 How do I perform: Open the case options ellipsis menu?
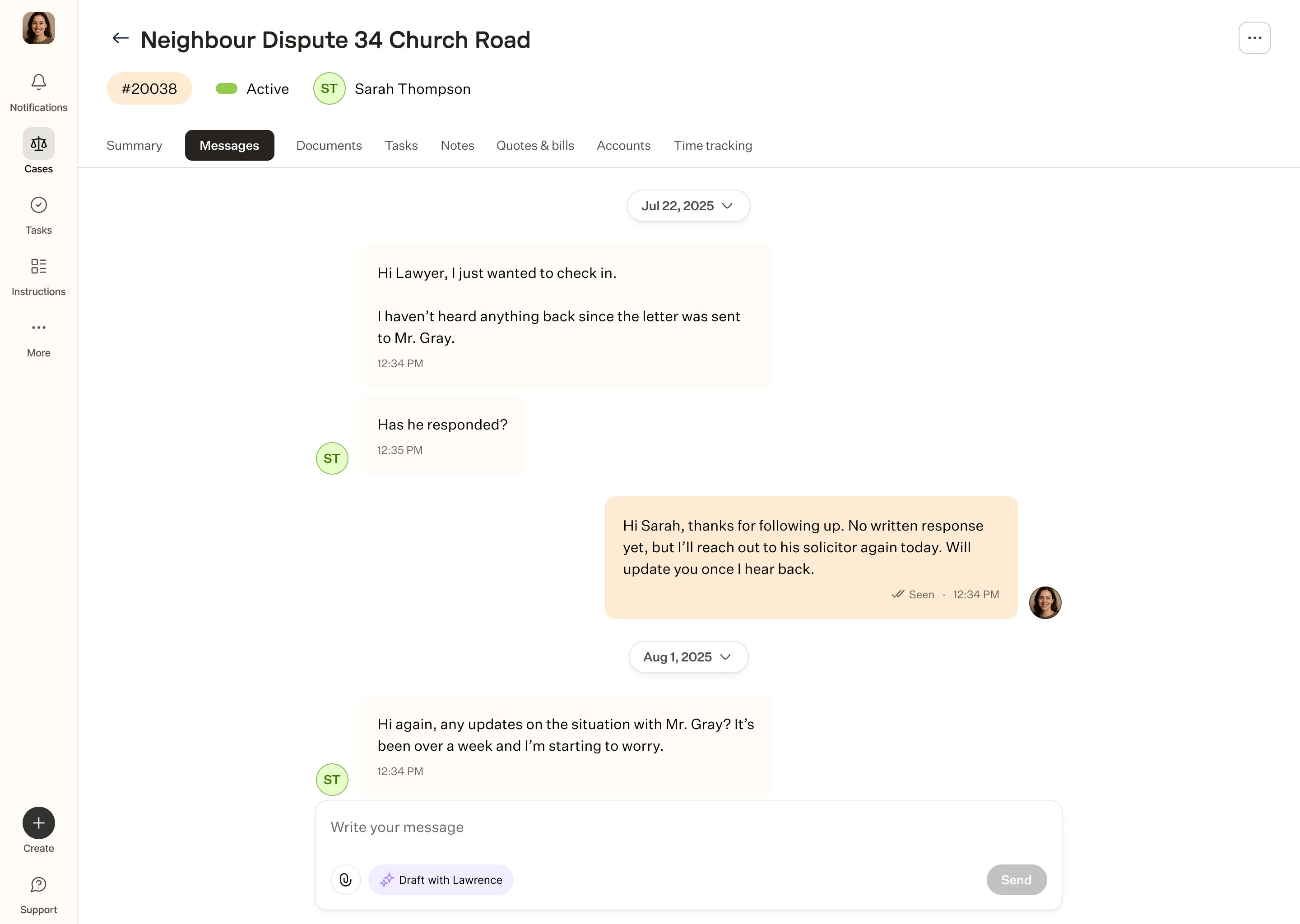(1254, 38)
